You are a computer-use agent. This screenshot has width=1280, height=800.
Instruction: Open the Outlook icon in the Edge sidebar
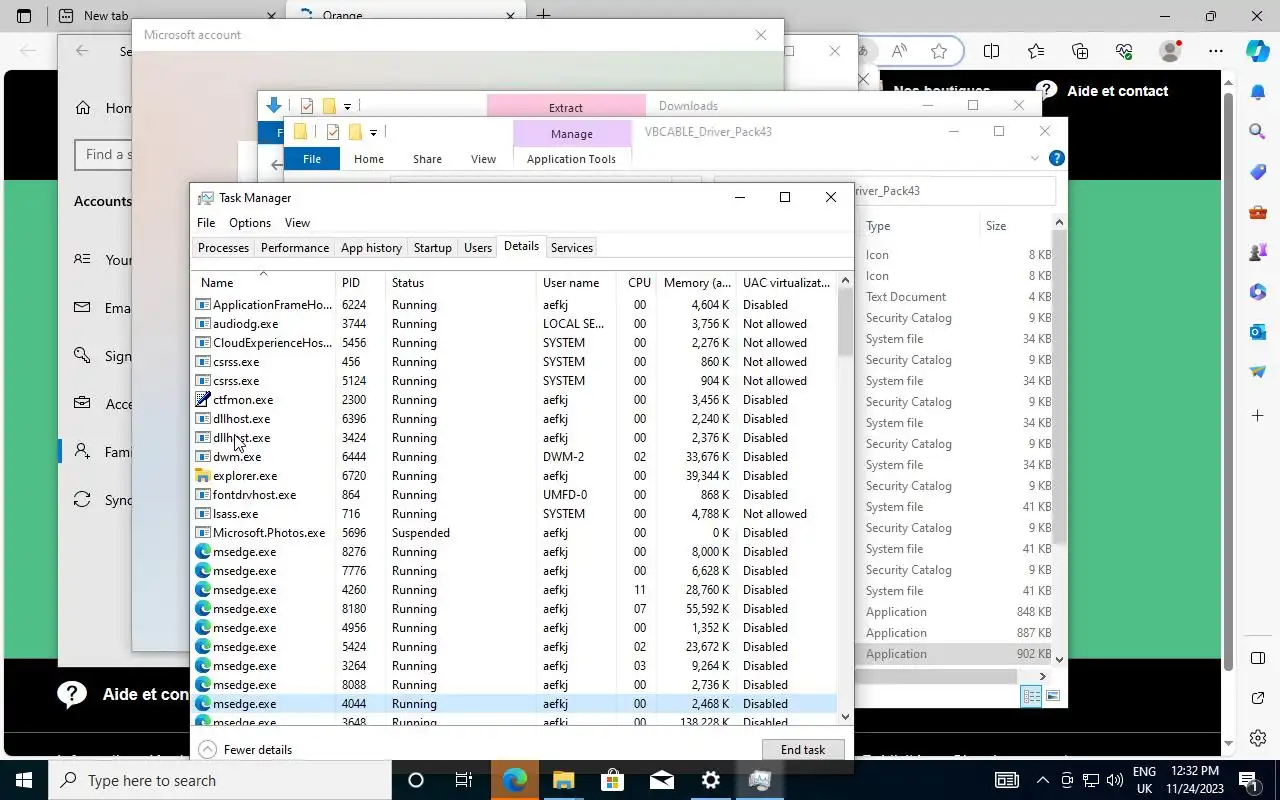[x=1258, y=331]
